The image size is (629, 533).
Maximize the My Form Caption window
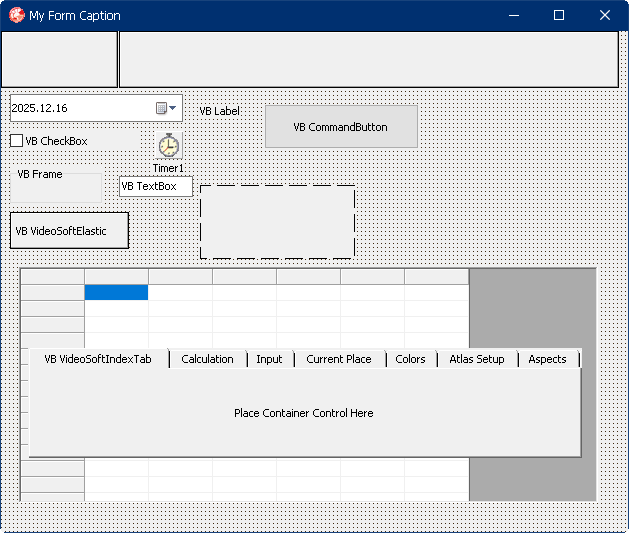point(559,15)
